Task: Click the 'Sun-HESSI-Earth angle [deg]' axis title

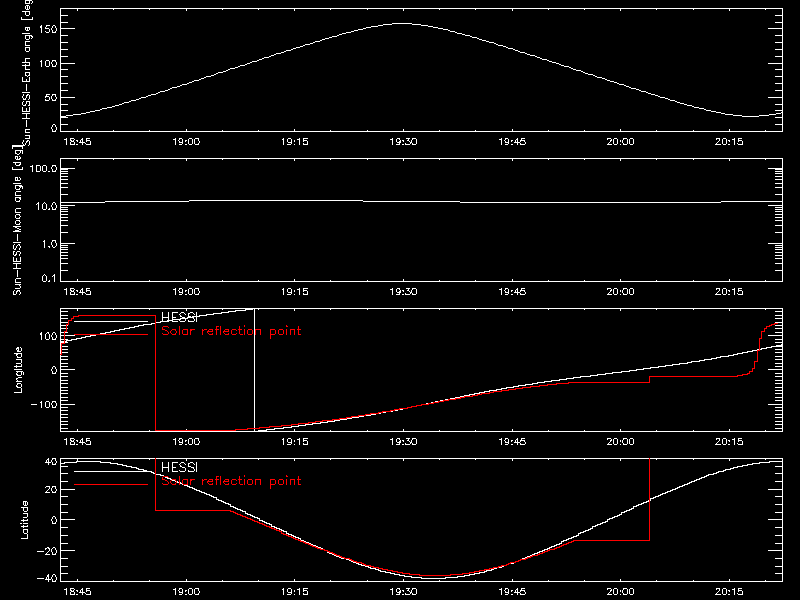Action: (27, 73)
